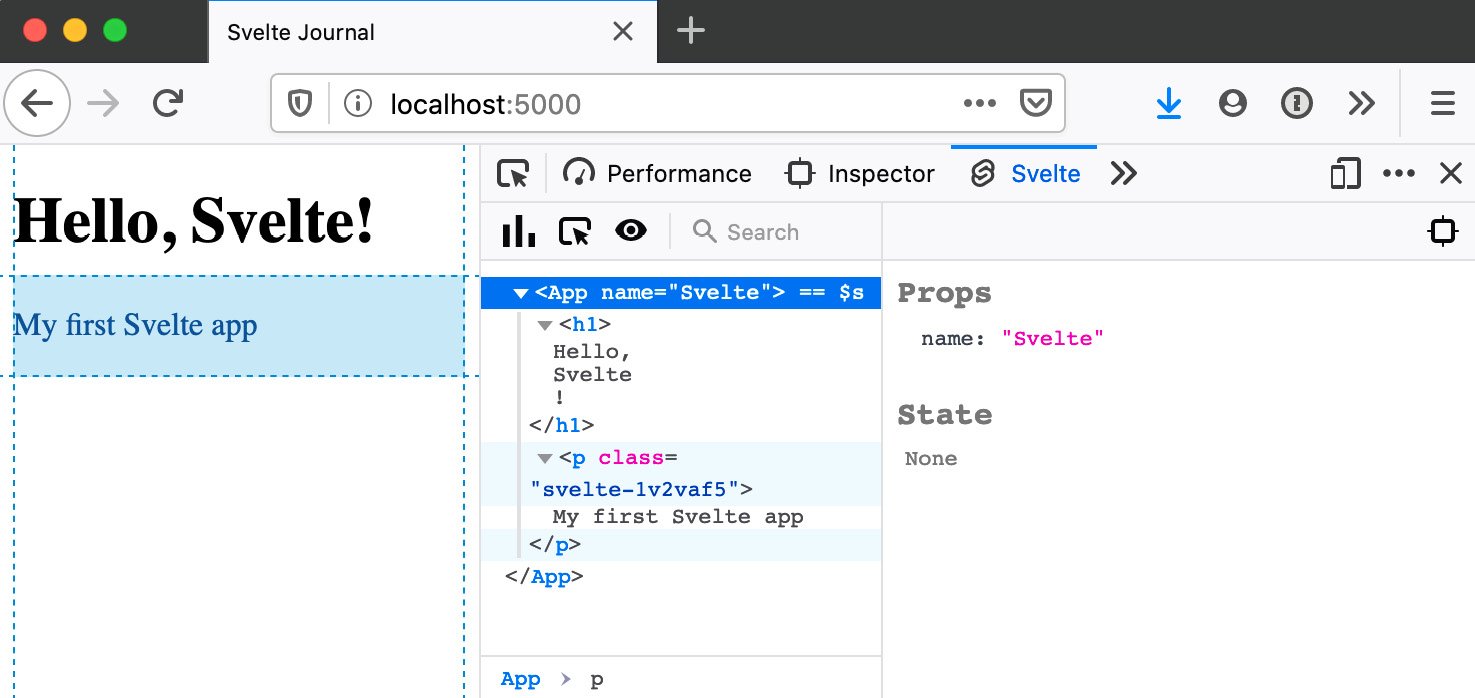The height and width of the screenshot is (698, 1475).
Task: Go back to the previous page
Action: [37, 103]
